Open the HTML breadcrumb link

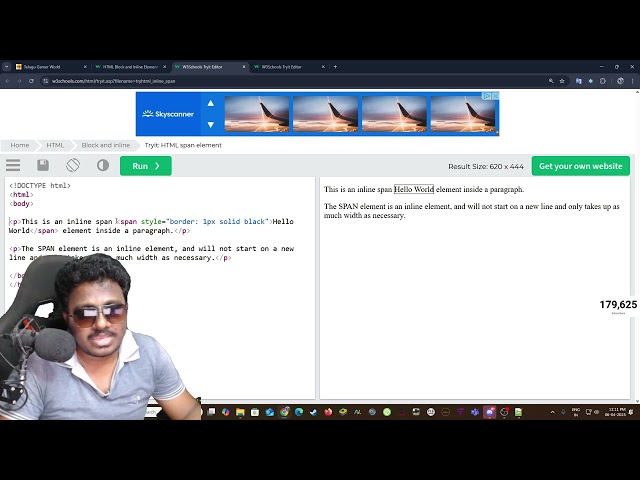pos(55,145)
